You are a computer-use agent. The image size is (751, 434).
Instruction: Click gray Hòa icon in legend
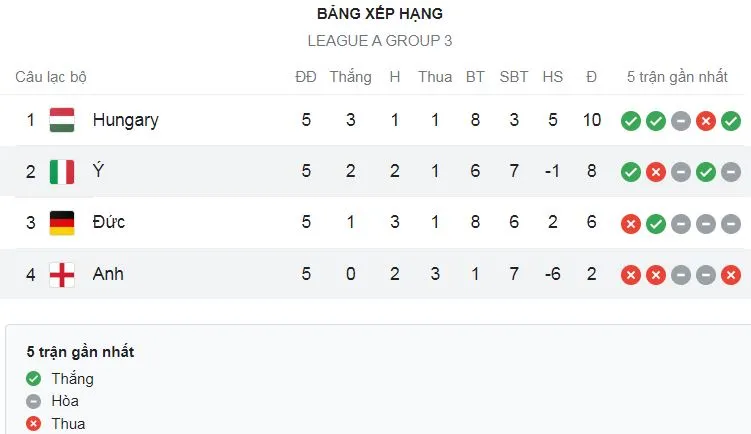click(x=34, y=401)
